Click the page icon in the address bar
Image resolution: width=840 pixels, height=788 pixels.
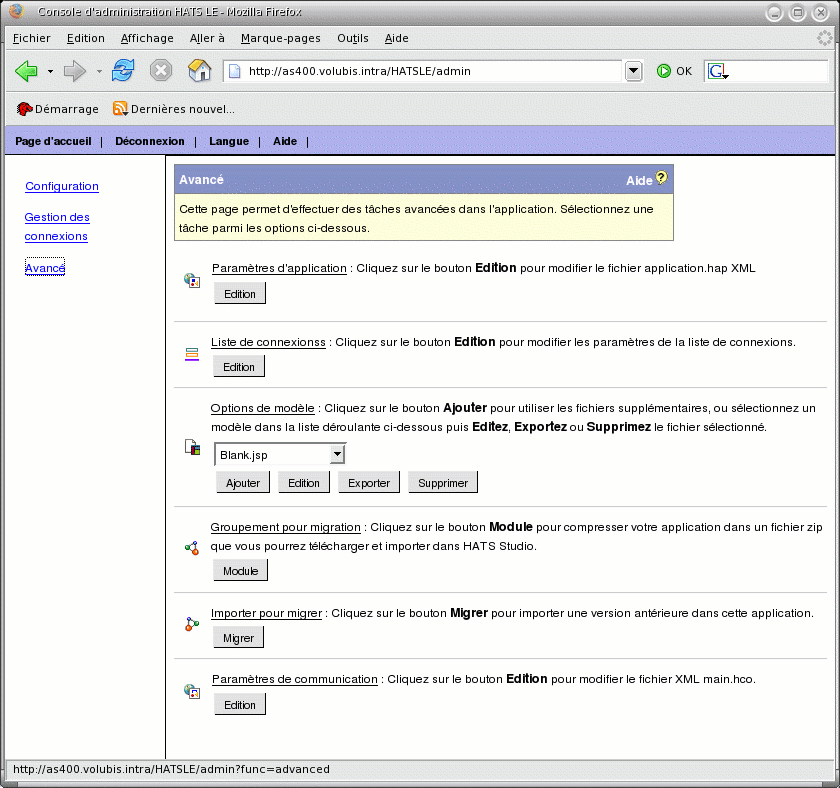click(x=235, y=71)
